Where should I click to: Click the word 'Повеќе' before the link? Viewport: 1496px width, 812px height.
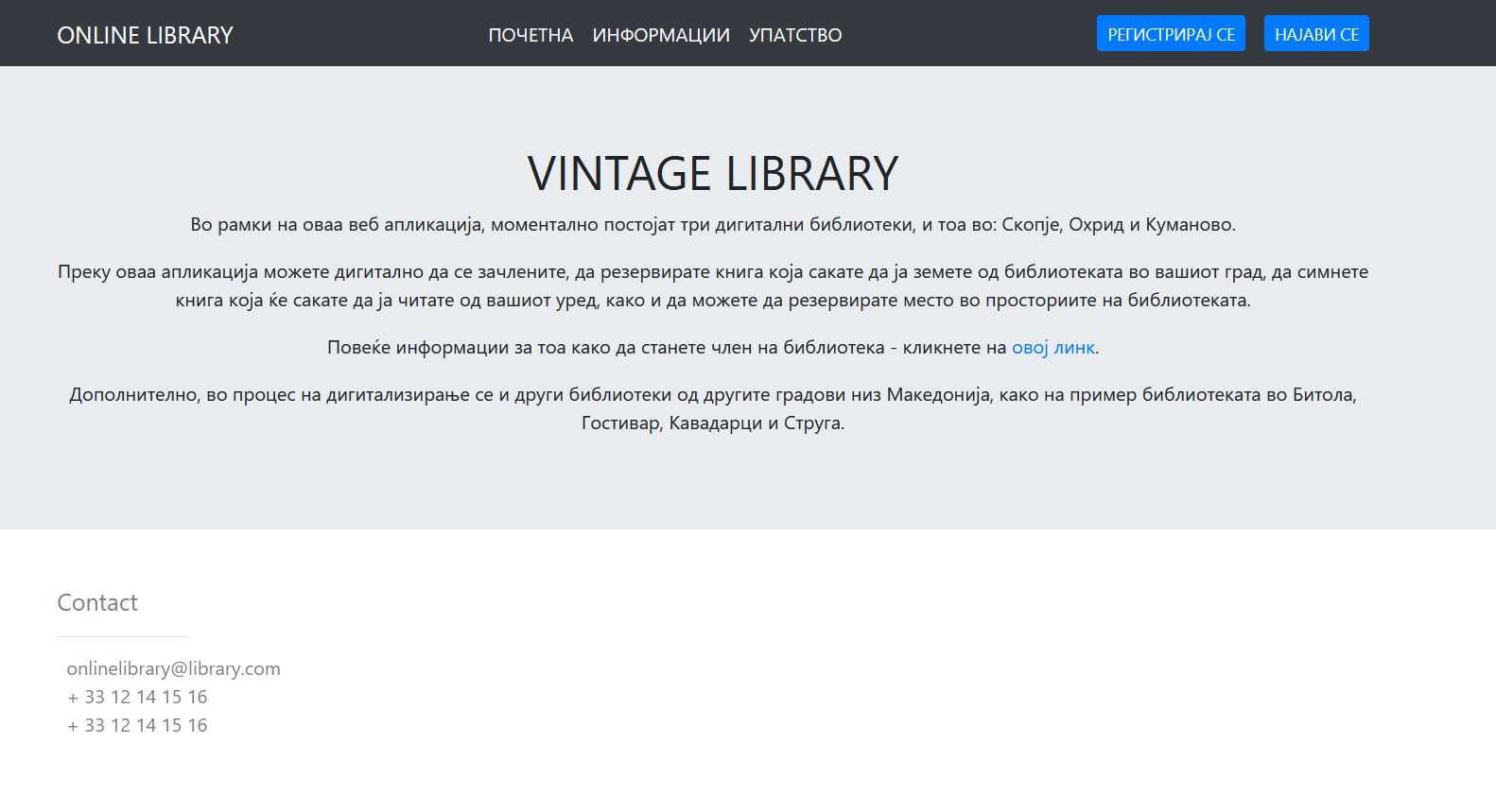tap(358, 347)
